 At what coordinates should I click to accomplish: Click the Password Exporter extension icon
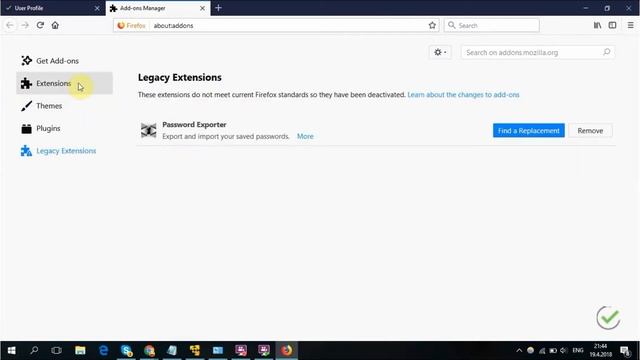(x=149, y=131)
